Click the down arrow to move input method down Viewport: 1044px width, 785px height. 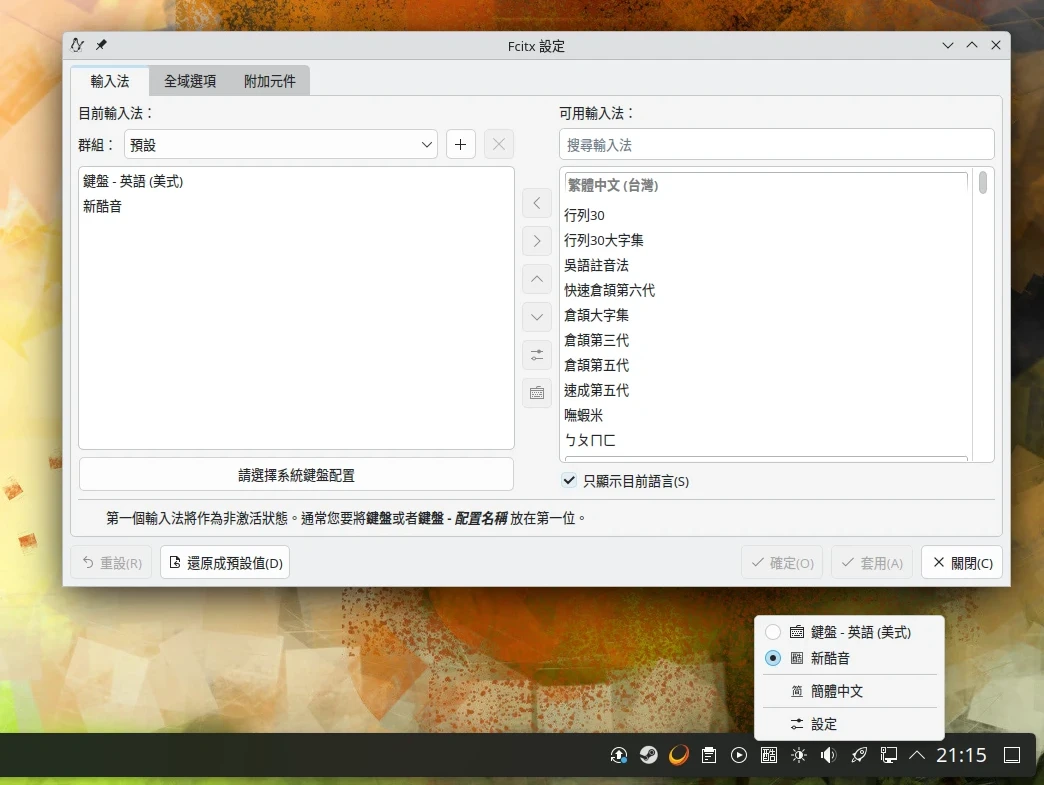(537, 317)
